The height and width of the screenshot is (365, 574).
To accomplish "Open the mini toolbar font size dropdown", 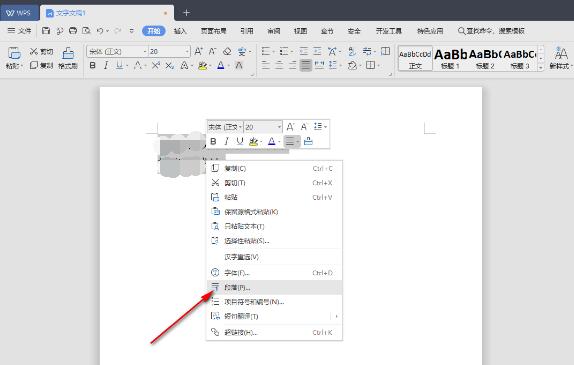I will 279,127.
